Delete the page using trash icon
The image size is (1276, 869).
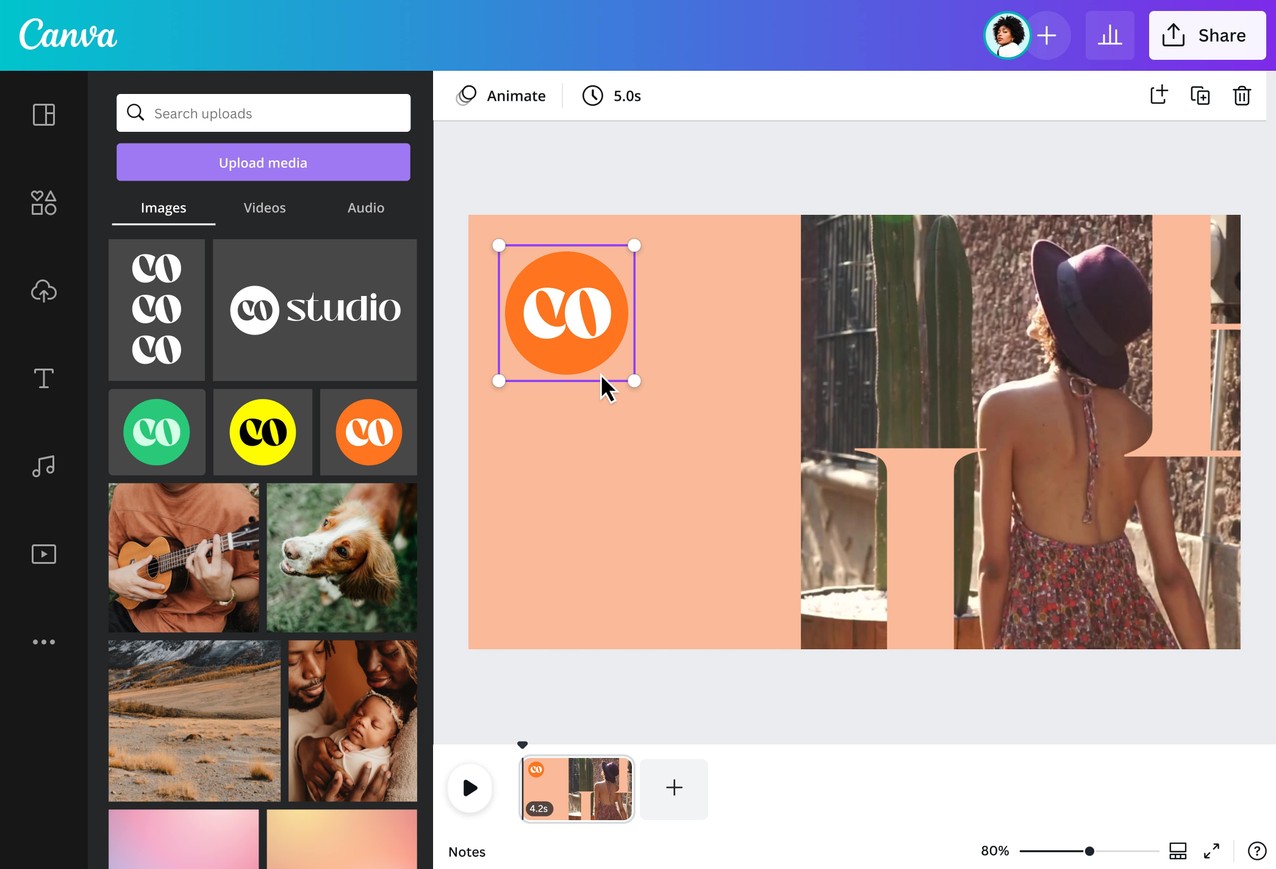1242,96
